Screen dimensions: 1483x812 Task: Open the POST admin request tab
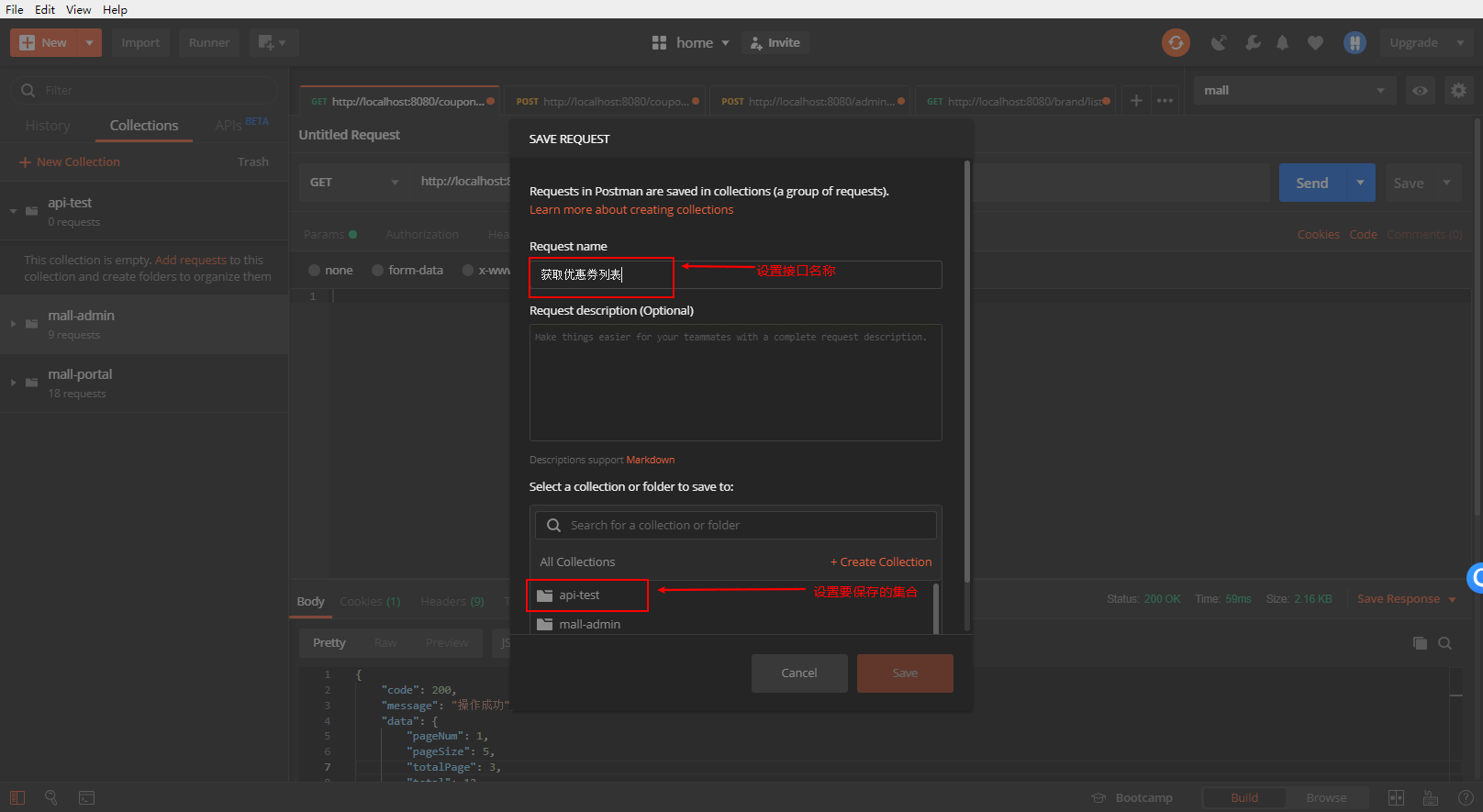click(x=812, y=101)
